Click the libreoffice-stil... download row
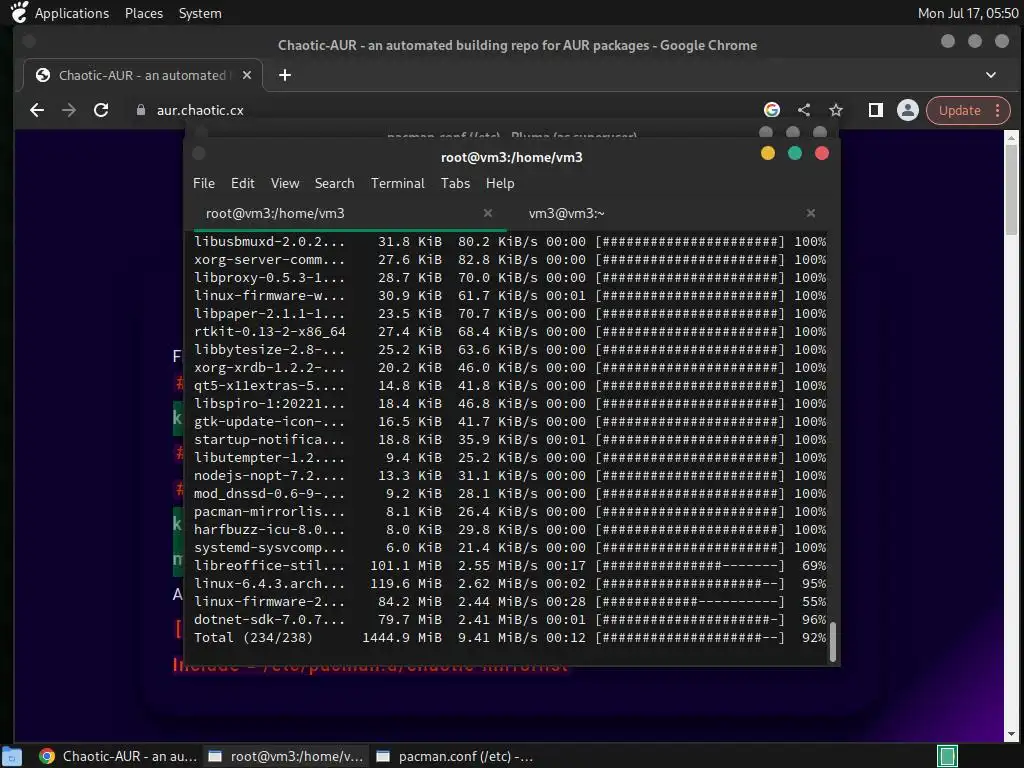Screen dimensions: 1024x768 510,566
